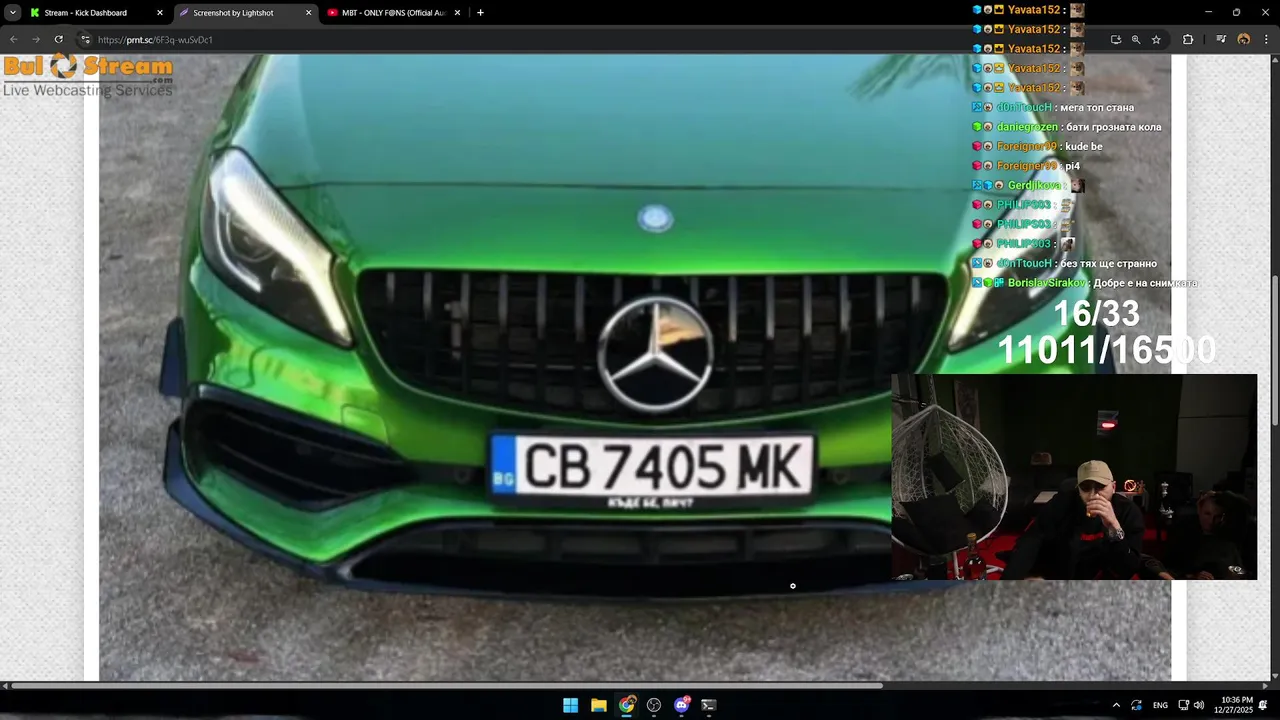The width and height of the screenshot is (1280, 720).
Task: Open the volume speaker tray icon
Action: pos(1199,705)
